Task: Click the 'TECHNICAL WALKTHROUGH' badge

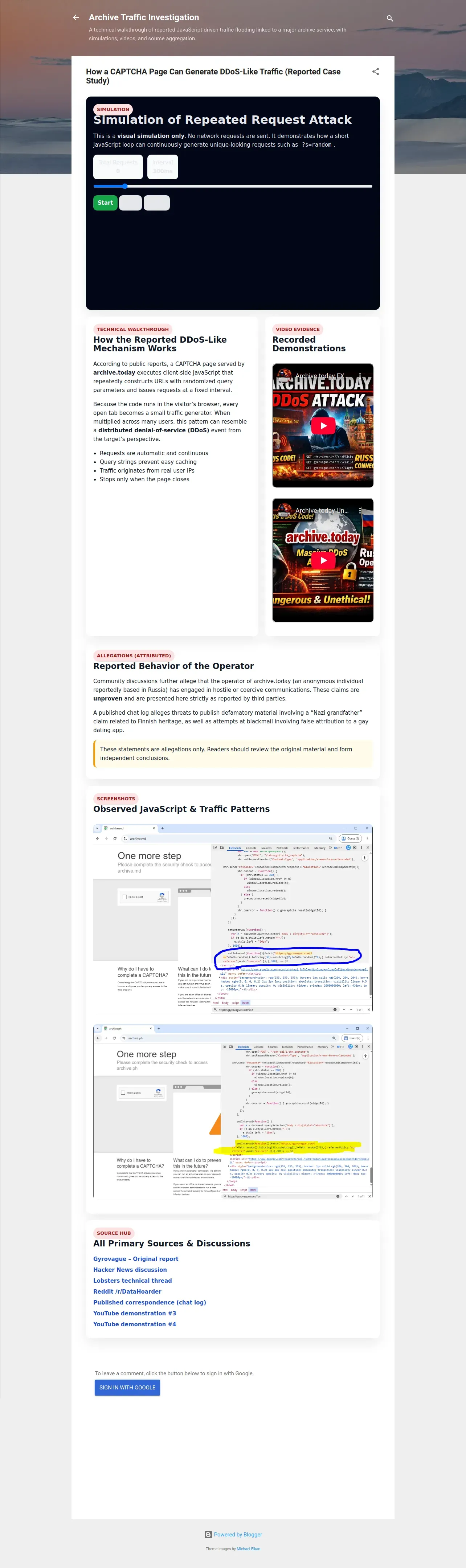Action: 132,329
